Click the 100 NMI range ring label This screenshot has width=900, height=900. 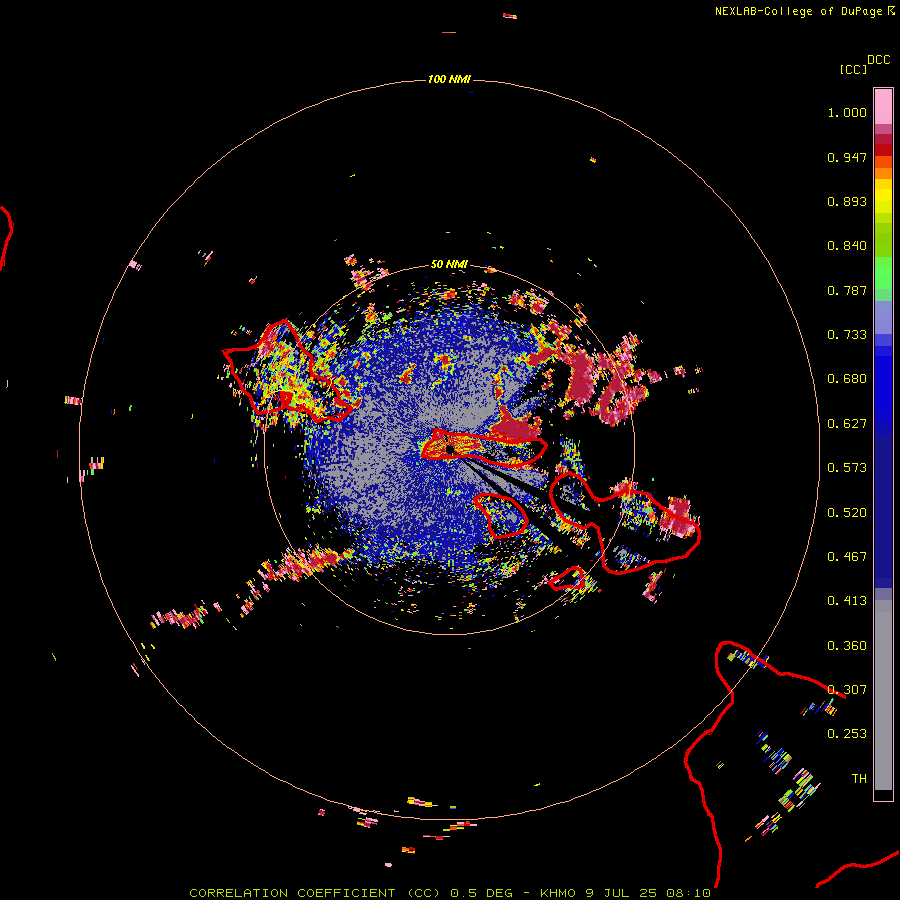(449, 79)
